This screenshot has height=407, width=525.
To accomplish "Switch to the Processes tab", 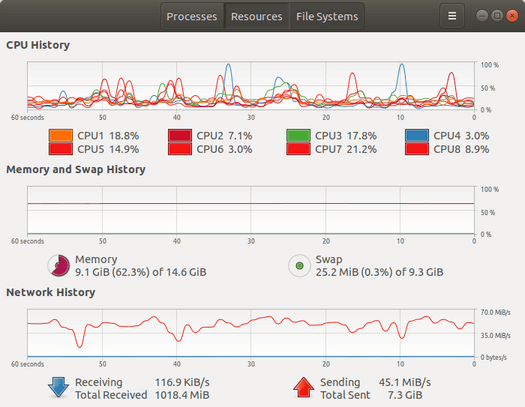I will 192,16.
